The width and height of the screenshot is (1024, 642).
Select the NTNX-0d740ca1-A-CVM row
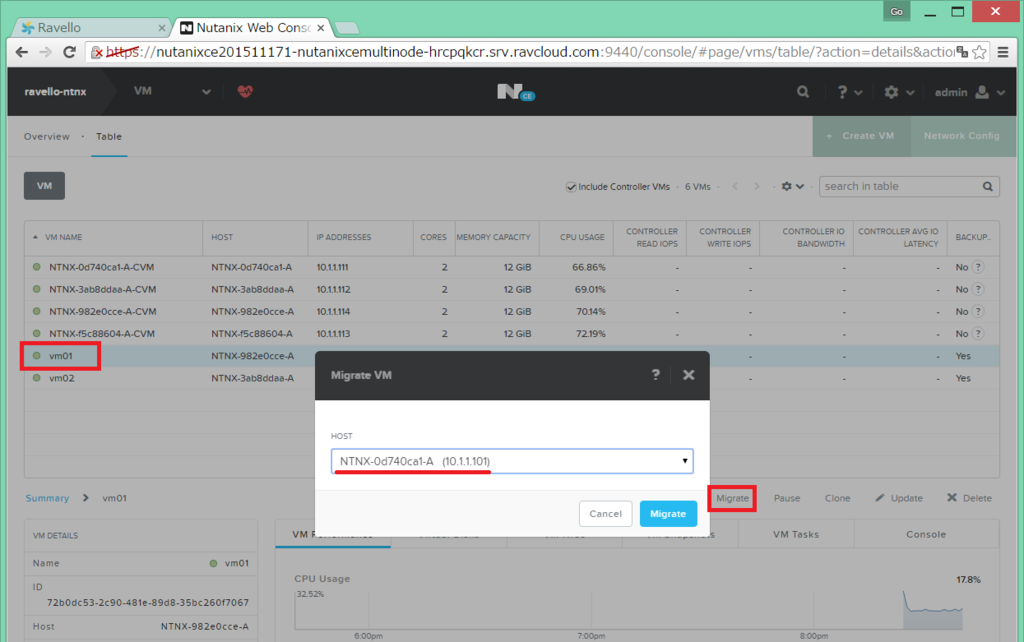click(x=511, y=267)
